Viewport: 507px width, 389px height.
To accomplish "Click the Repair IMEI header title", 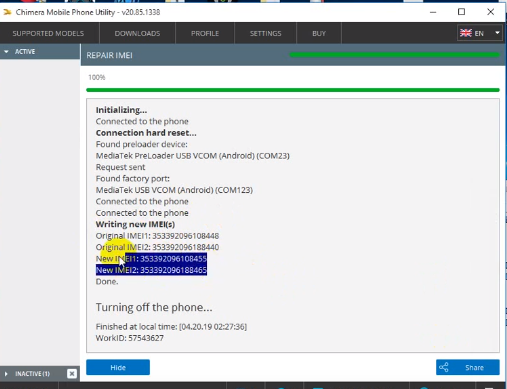I will point(109,55).
